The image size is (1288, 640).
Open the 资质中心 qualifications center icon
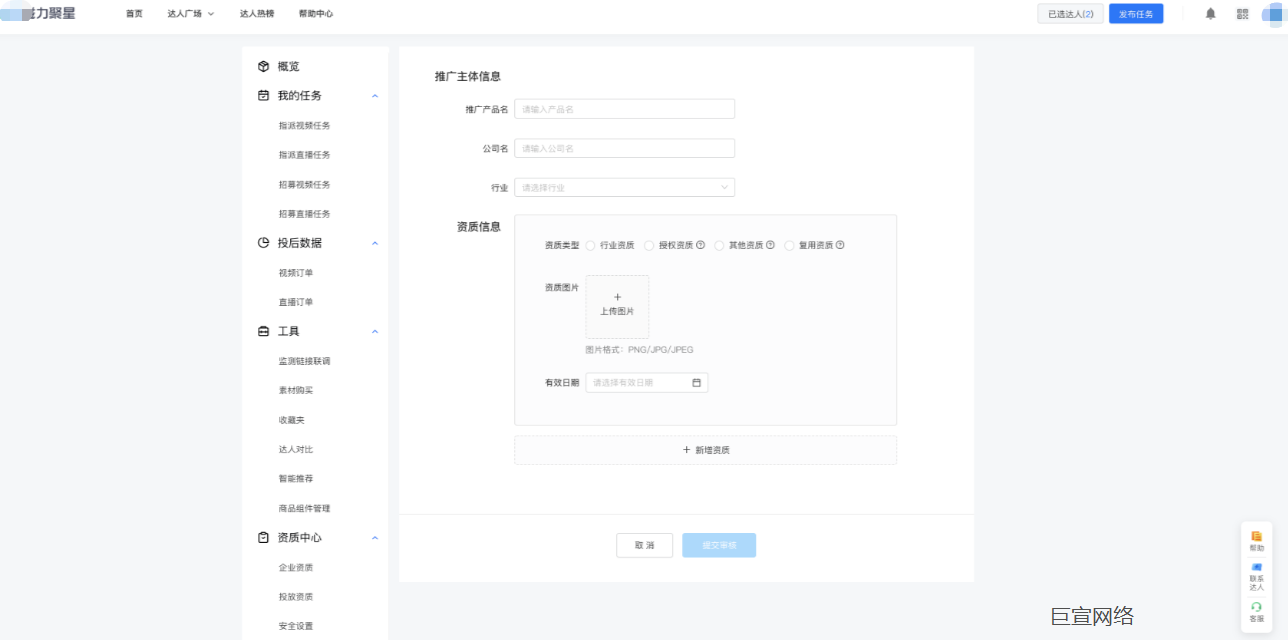[262, 537]
